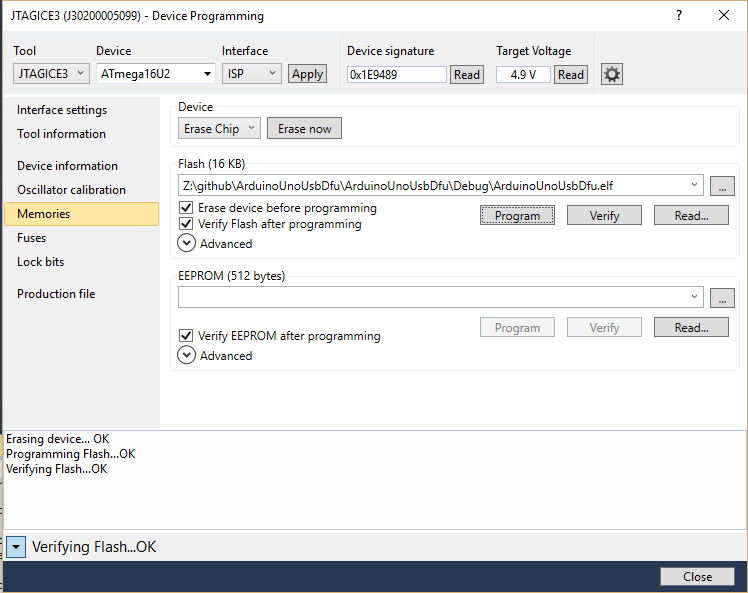Expand Flash Advanced options
Image resolution: width=748 pixels, height=593 pixels.
pos(187,243)
